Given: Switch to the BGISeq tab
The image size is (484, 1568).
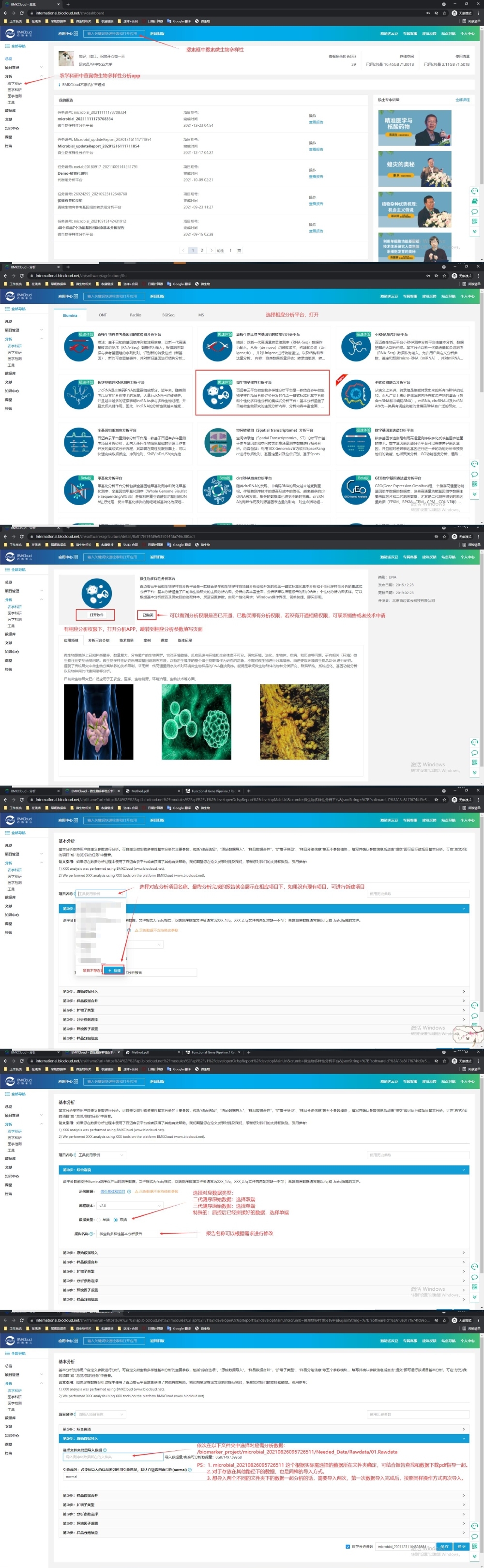Looking at the screenshot, I should point(168,314).
